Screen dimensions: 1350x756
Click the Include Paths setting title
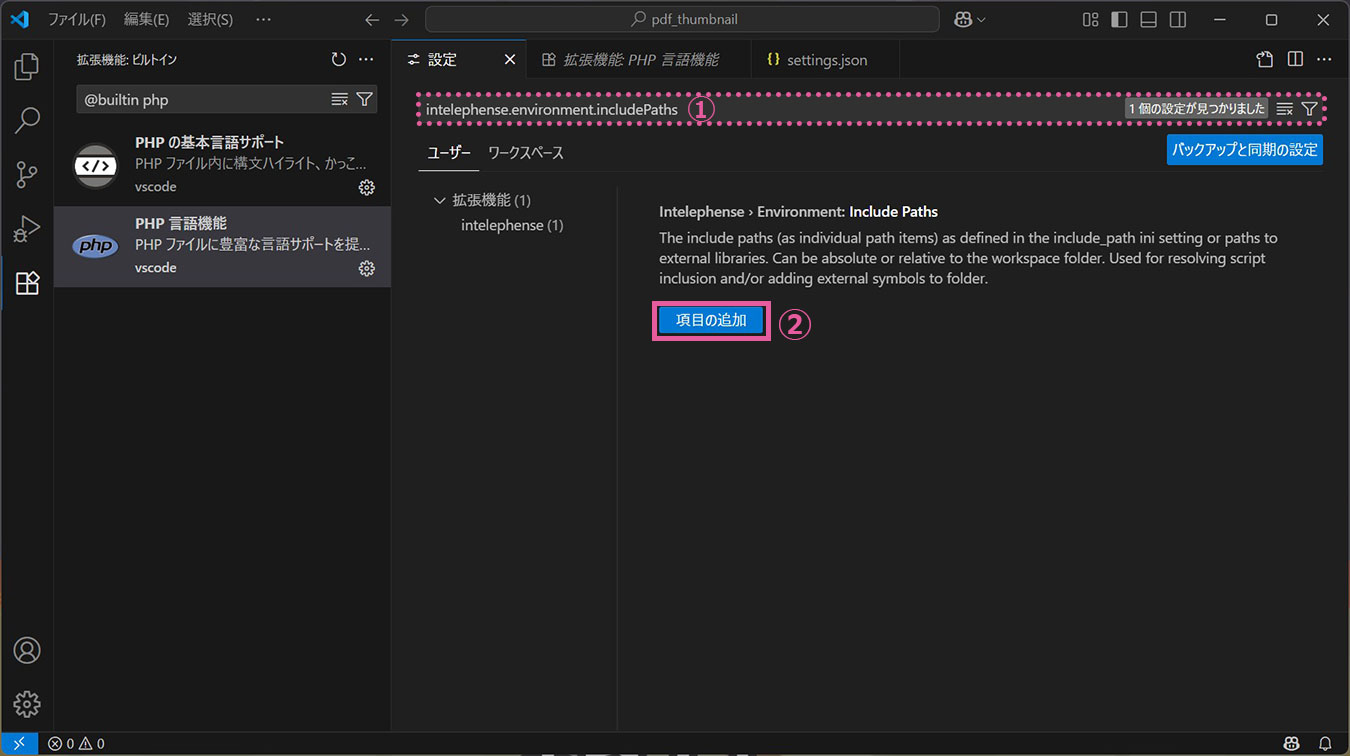coord(798,212)
